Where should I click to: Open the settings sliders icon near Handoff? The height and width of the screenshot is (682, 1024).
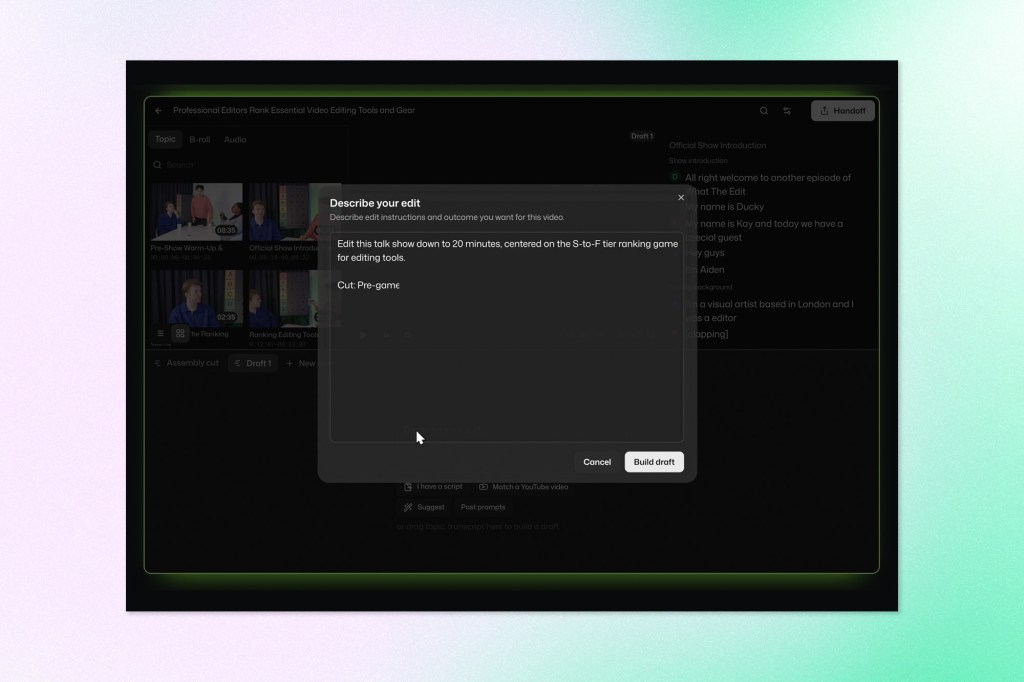point(787,110)
